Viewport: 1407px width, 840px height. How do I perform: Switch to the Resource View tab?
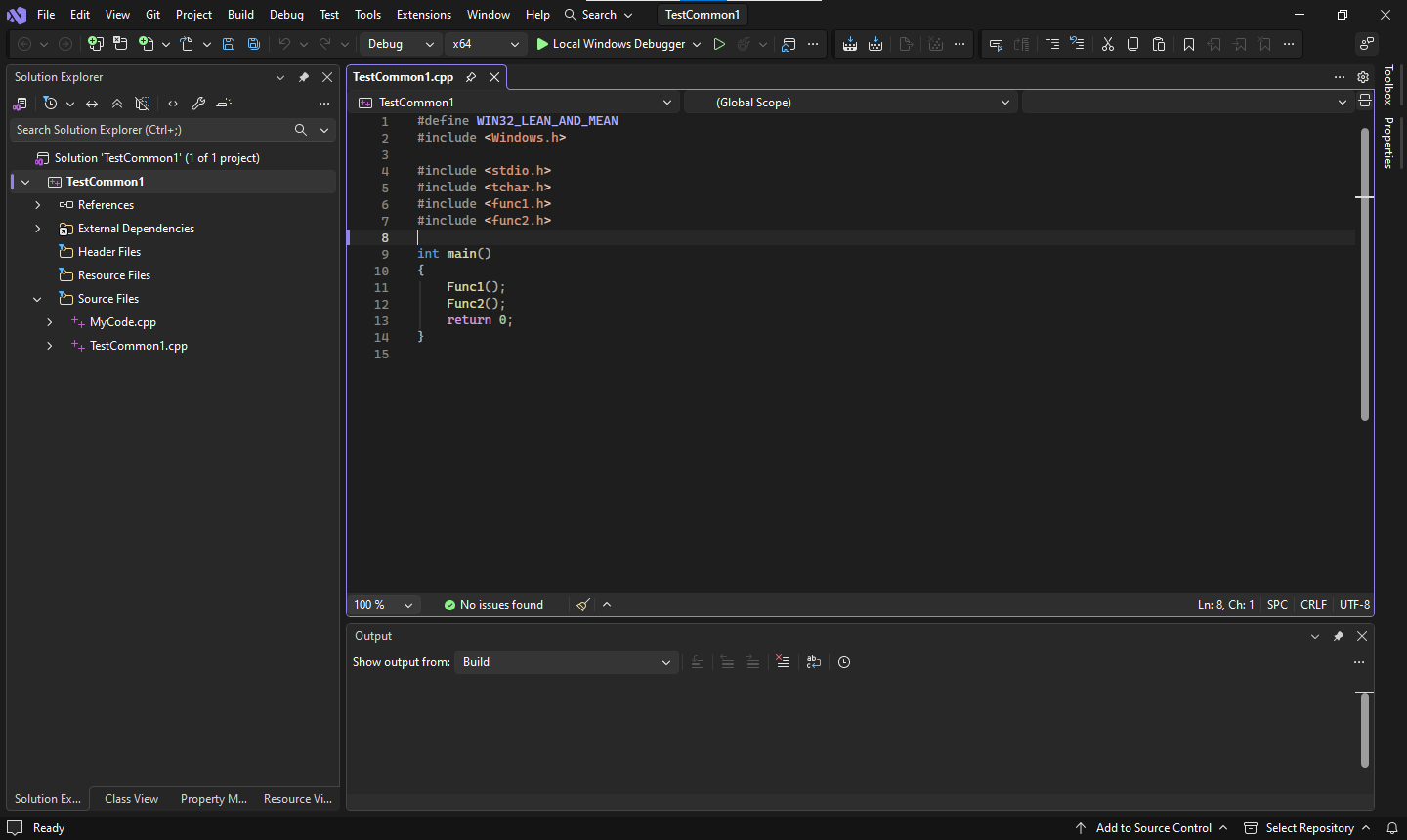(298, 799)
